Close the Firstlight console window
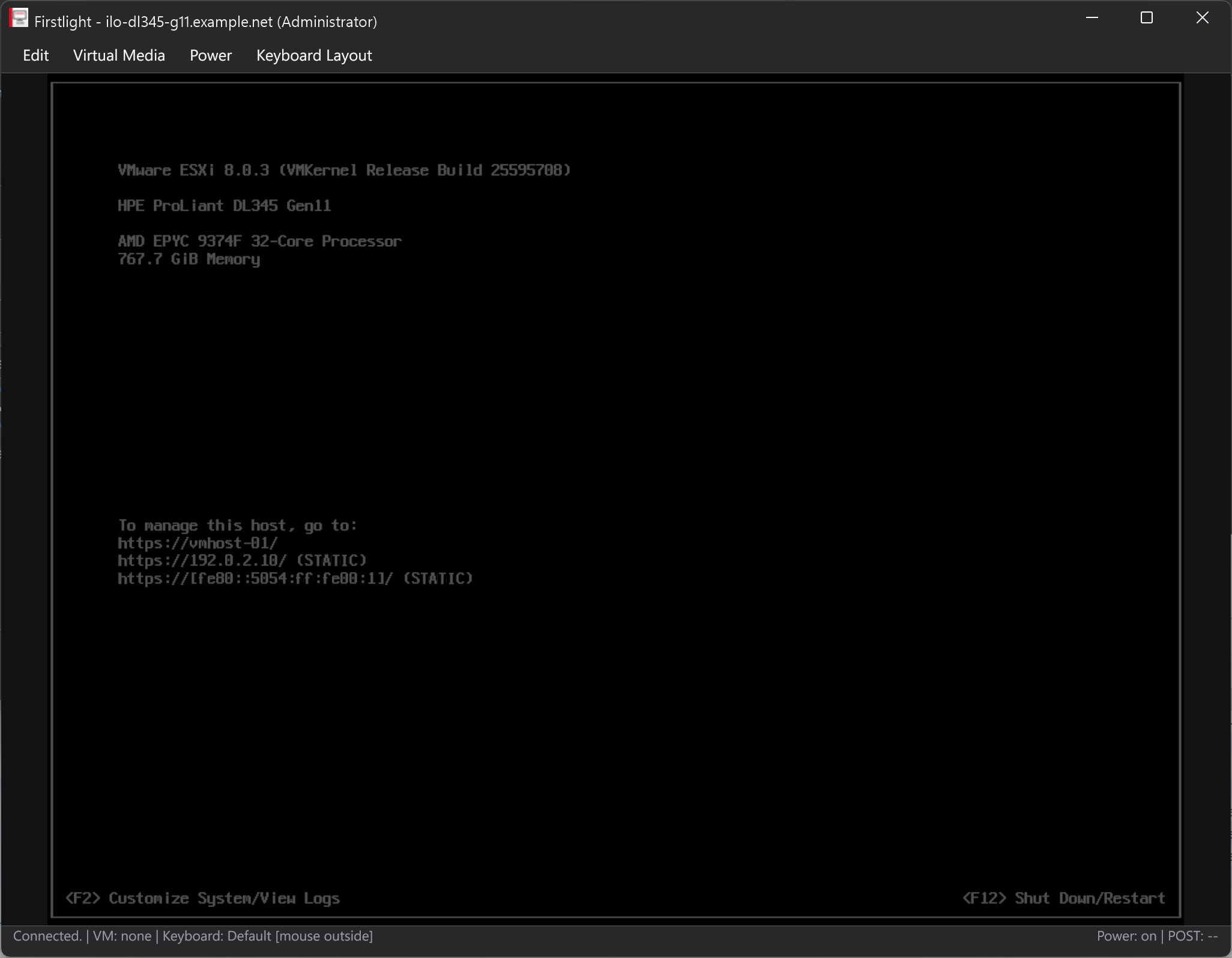This screenshot has height=958, width=1232. pos(1202,18)
